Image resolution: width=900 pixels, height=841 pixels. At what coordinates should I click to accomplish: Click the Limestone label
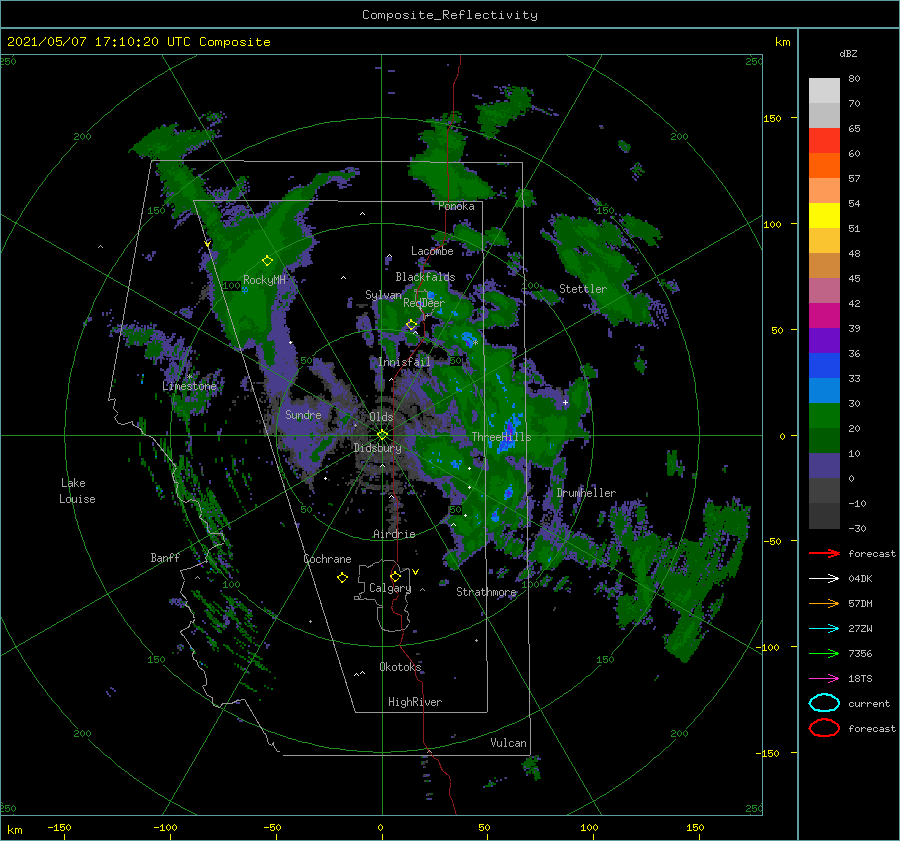point(189,386)
